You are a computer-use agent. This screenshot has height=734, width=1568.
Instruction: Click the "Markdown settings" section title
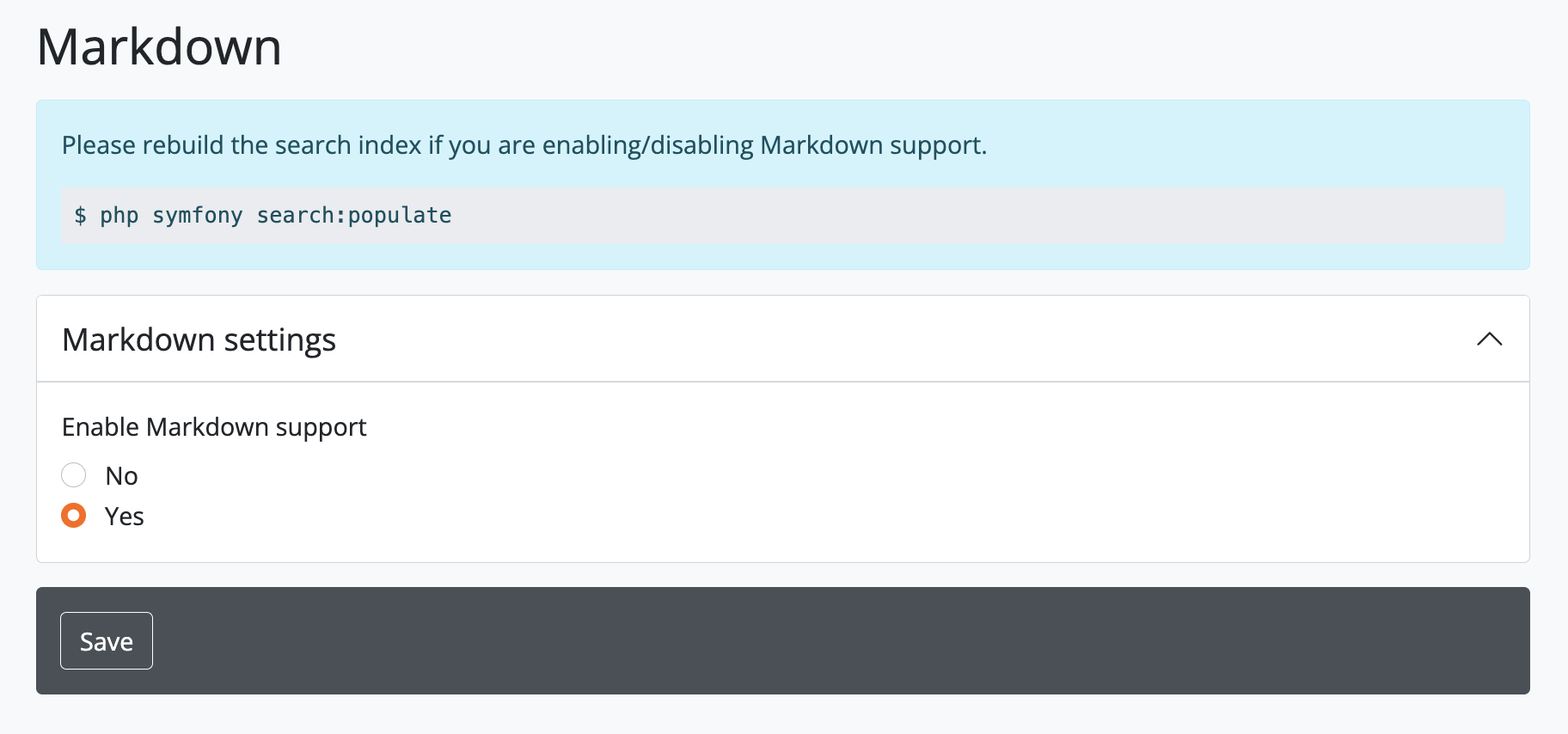[x=199, y=340]
